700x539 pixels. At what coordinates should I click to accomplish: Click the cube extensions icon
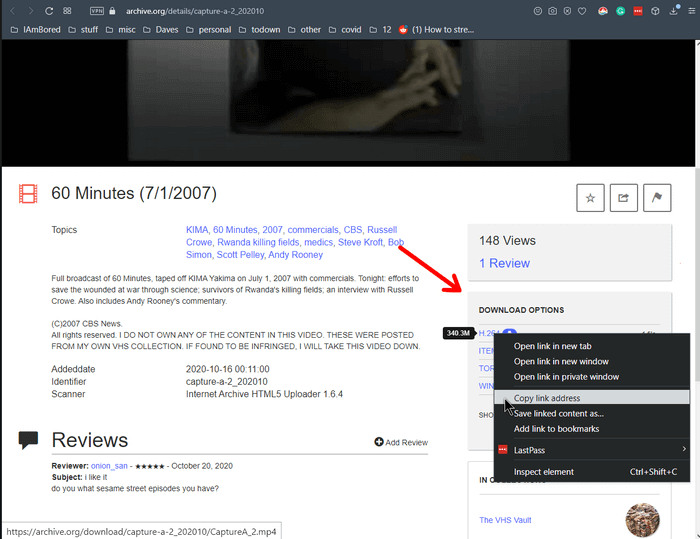(655, 11)
